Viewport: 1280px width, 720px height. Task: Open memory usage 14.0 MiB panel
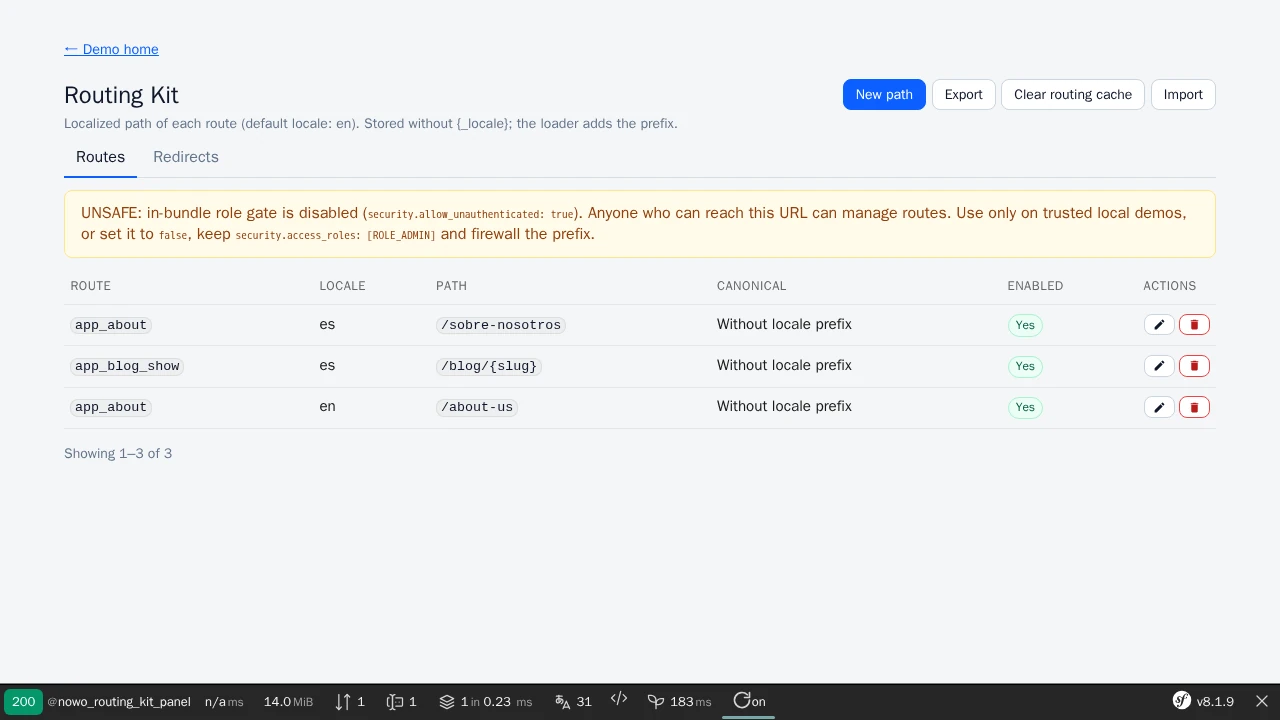tap(288, 701)
